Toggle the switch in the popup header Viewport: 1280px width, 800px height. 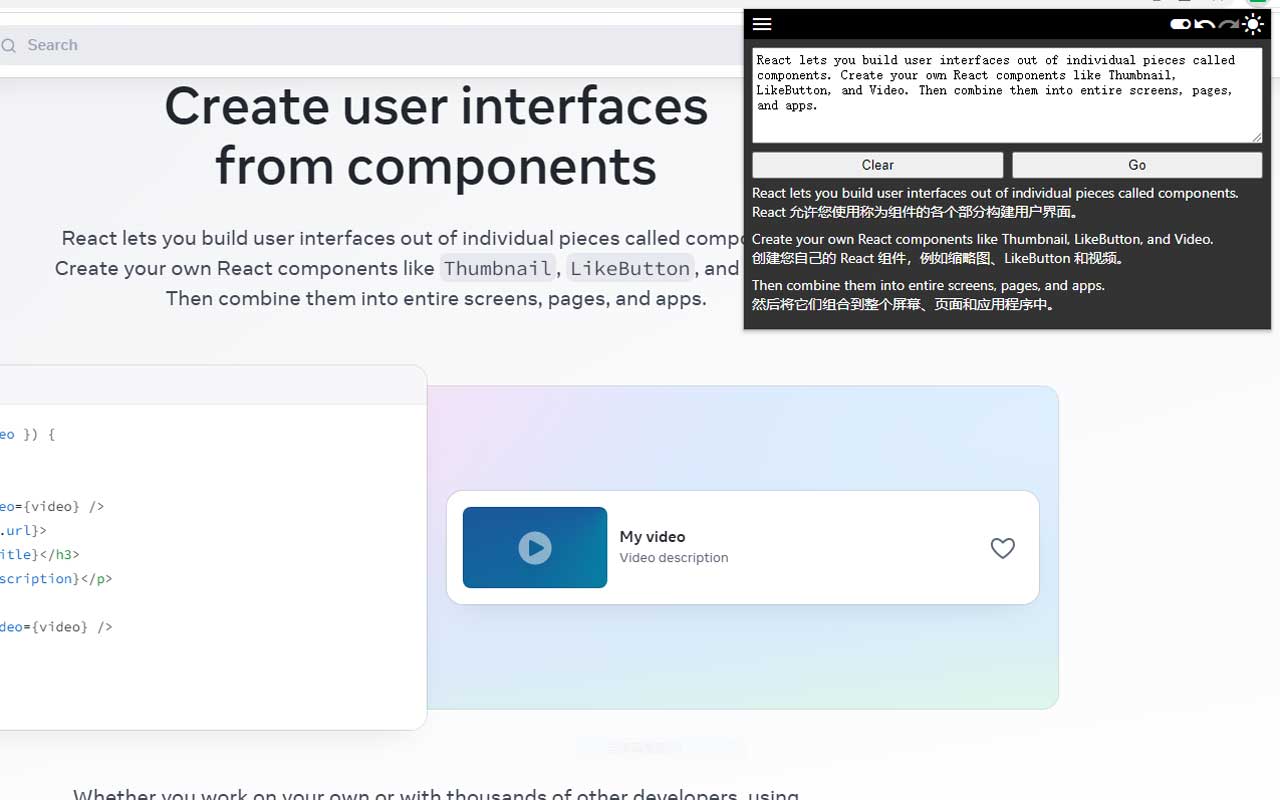pos(1180,24)
